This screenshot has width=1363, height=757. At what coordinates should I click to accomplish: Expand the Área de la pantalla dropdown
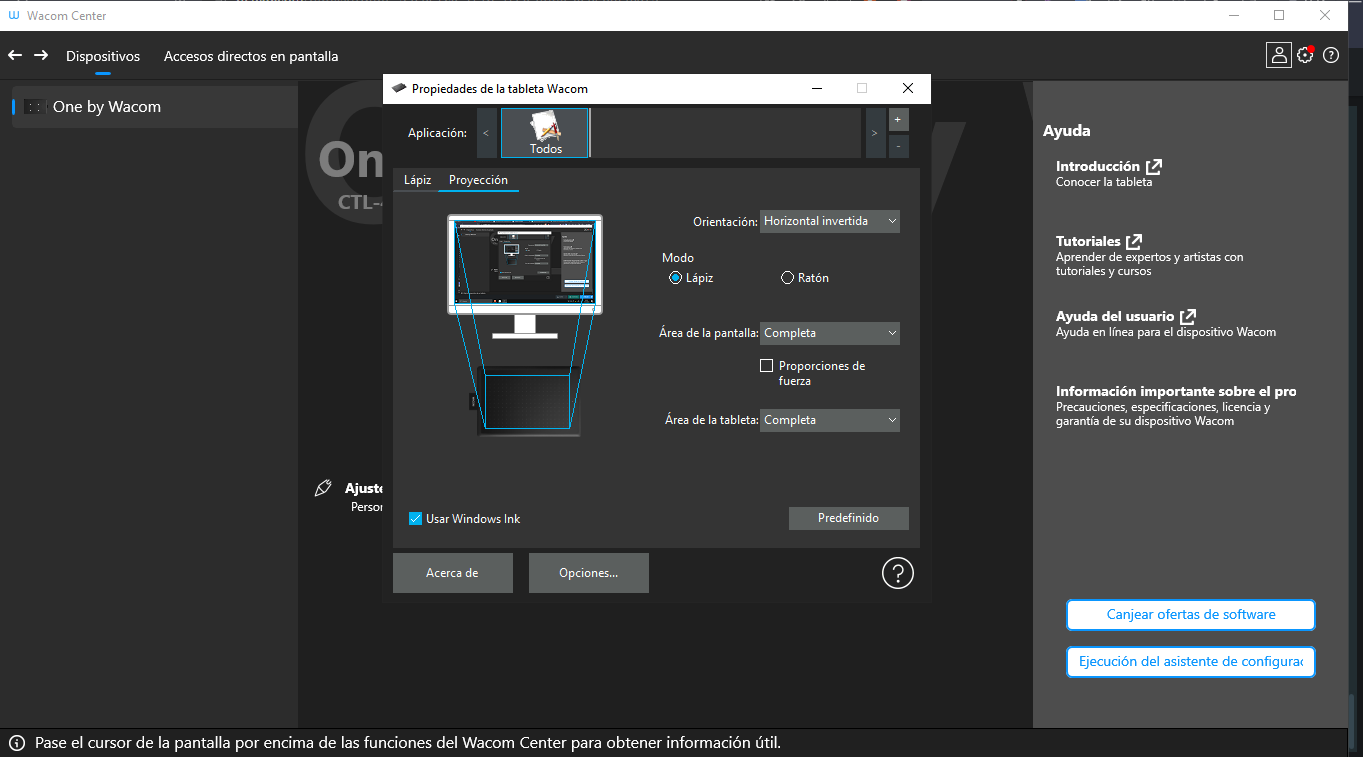tap(829, 333)
